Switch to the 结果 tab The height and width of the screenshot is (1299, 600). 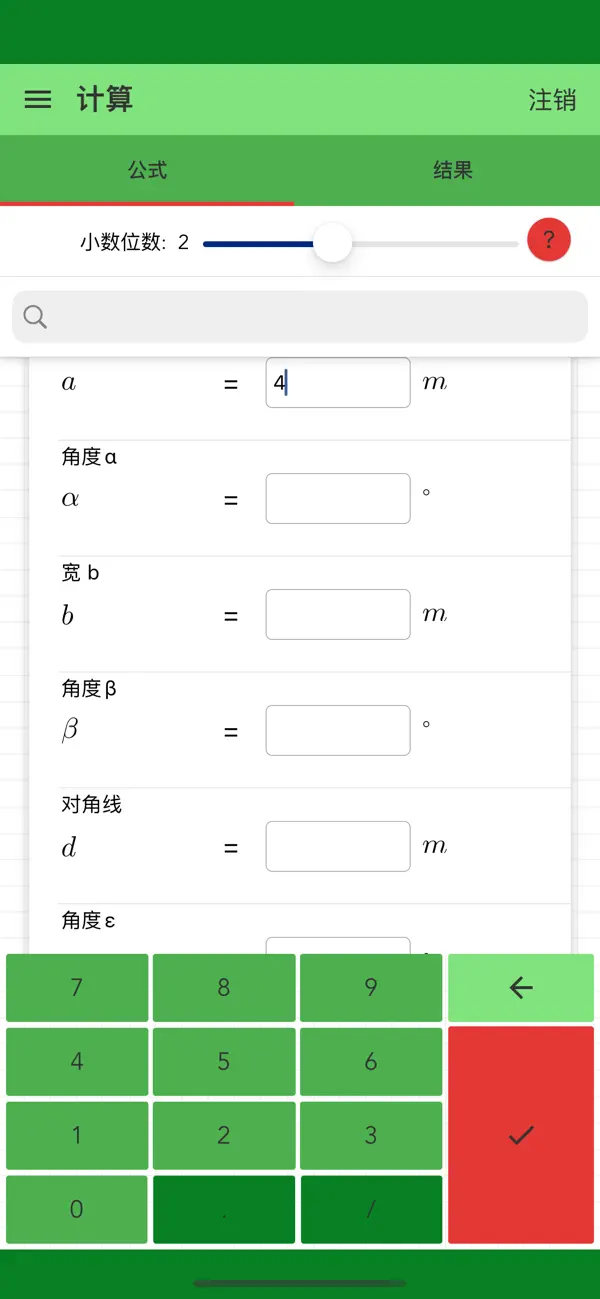coord(453,170)
